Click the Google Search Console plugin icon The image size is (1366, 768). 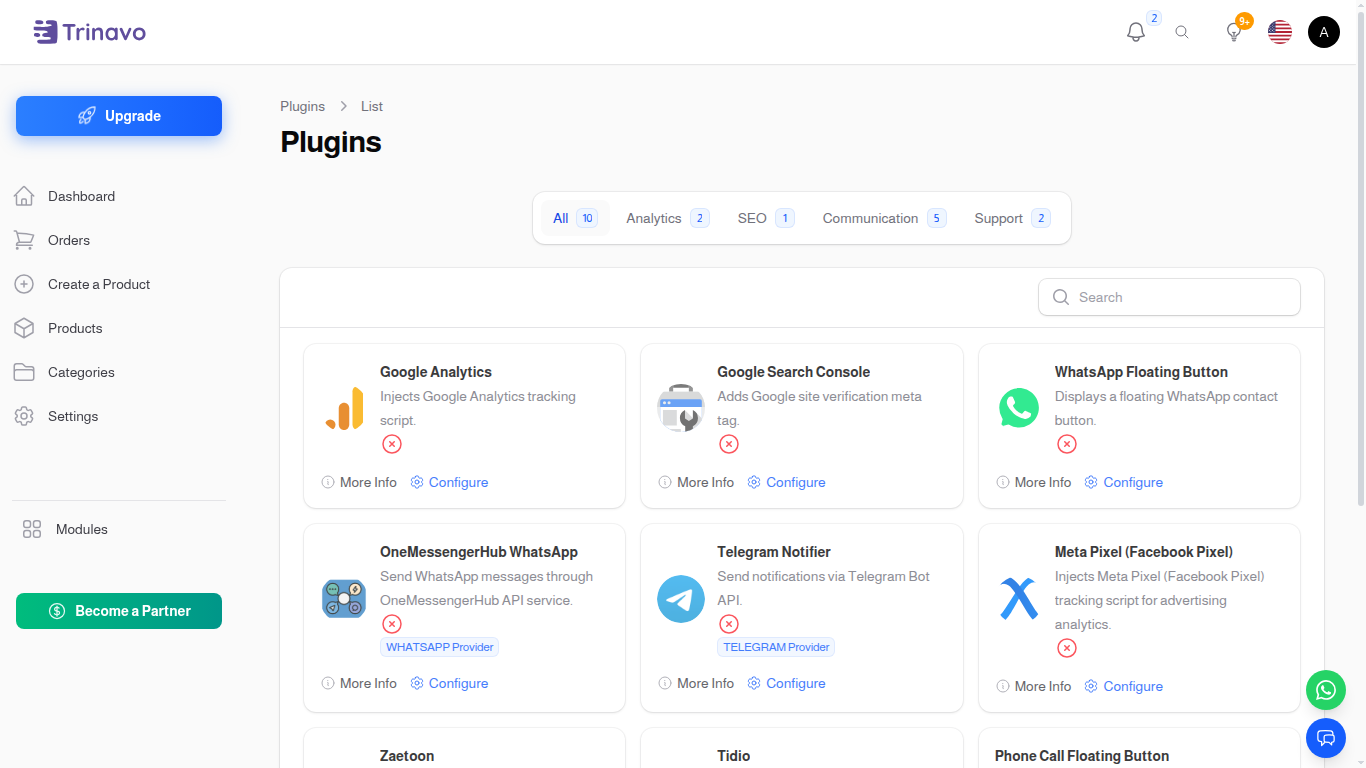tap(681, 408)
